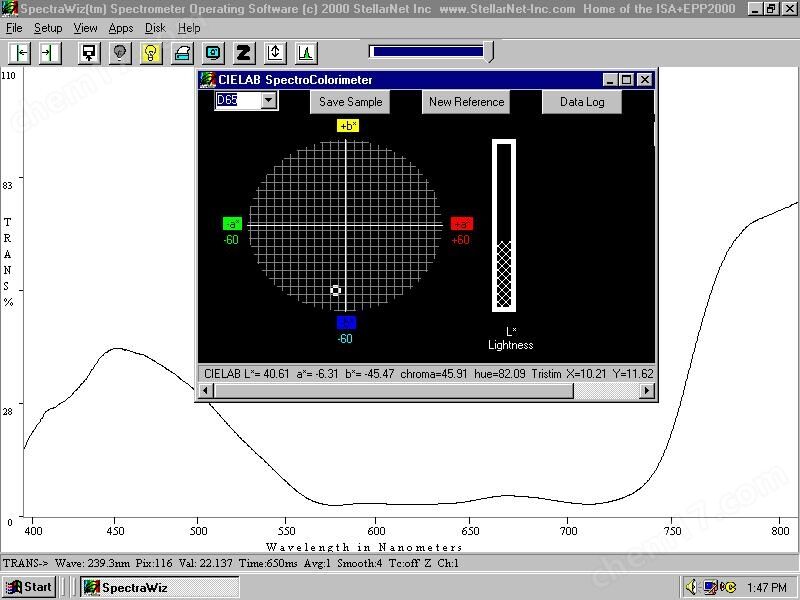Click the 'CIELAB L*= 40.61' status text

[246, 374]
